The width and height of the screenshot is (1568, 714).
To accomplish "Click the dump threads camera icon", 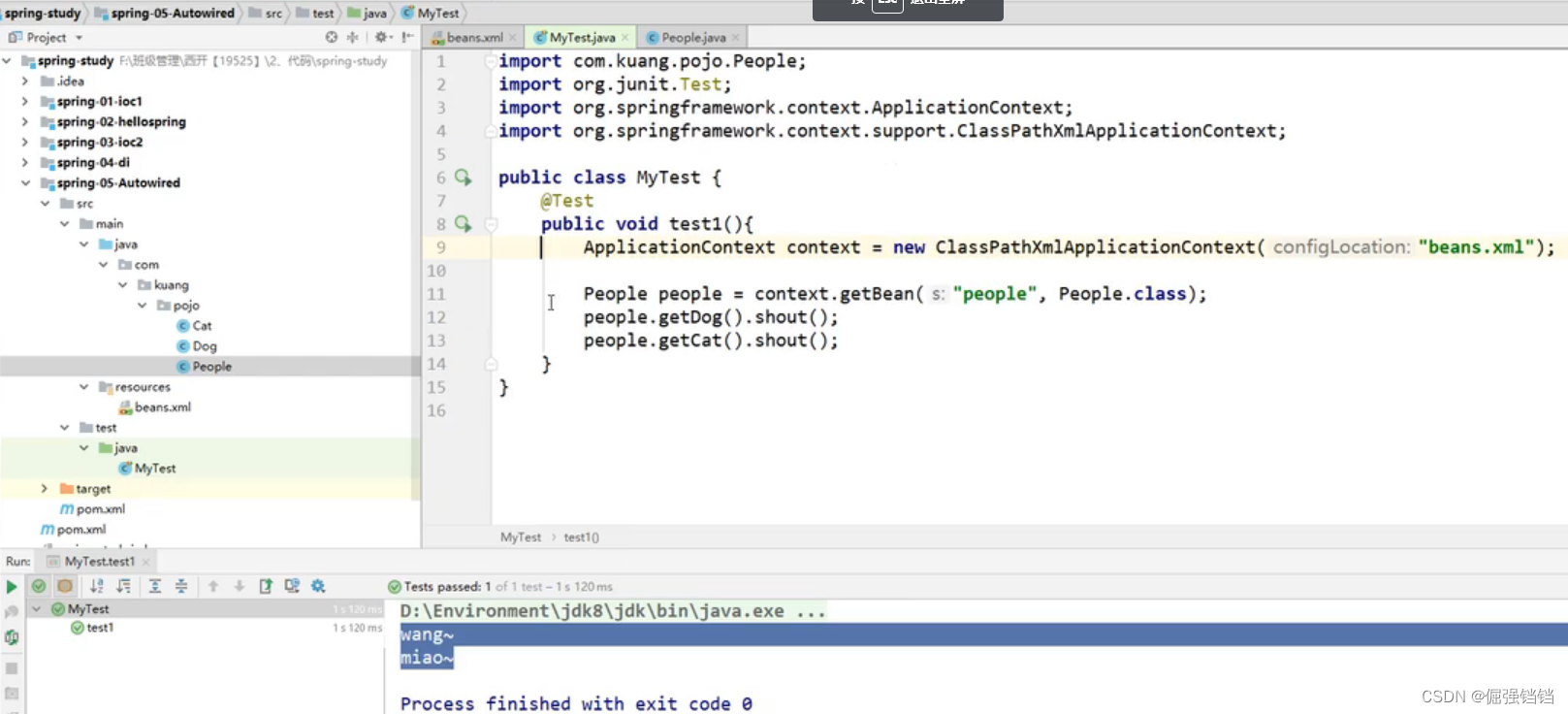I will point(12,694).
